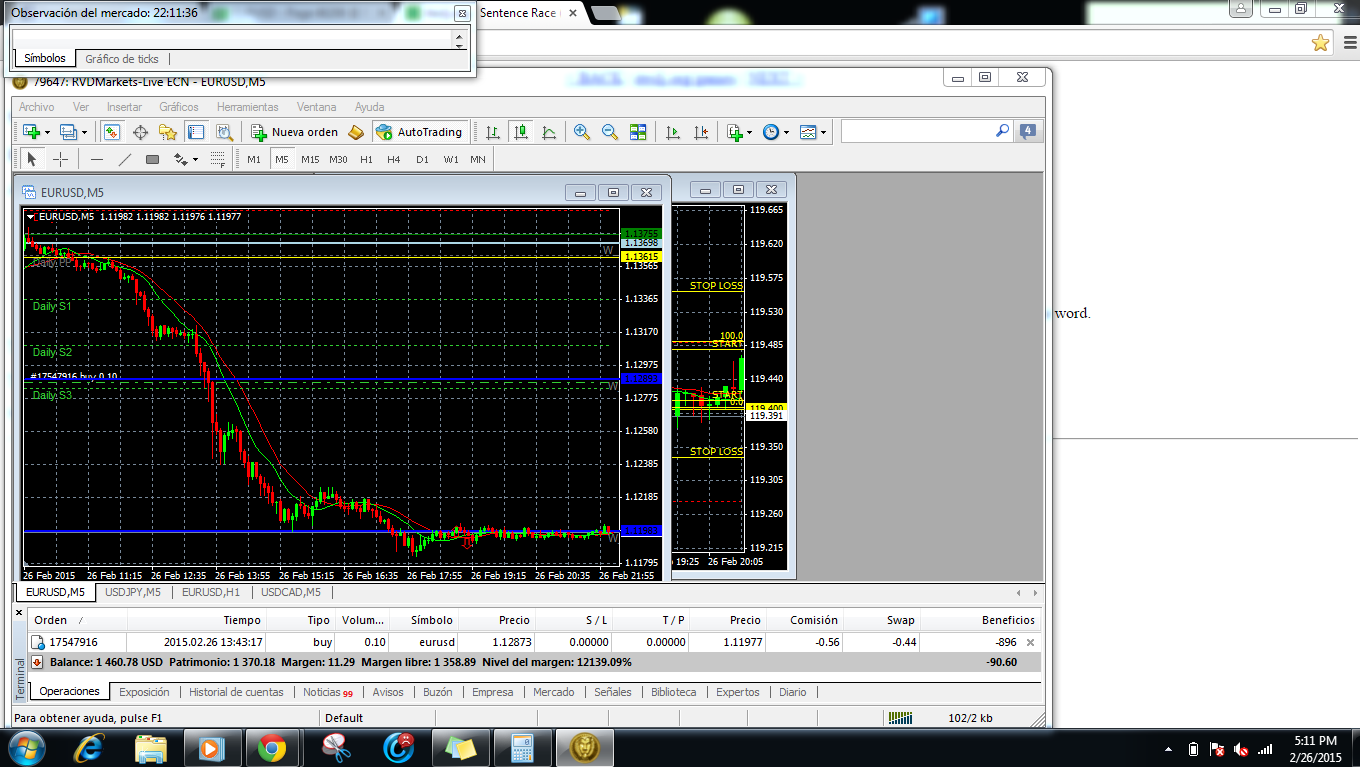Click the triangle beside EURUSD,M5 chart title
Viewport: 1360px width, 767px height.
[x=31, y=216]
